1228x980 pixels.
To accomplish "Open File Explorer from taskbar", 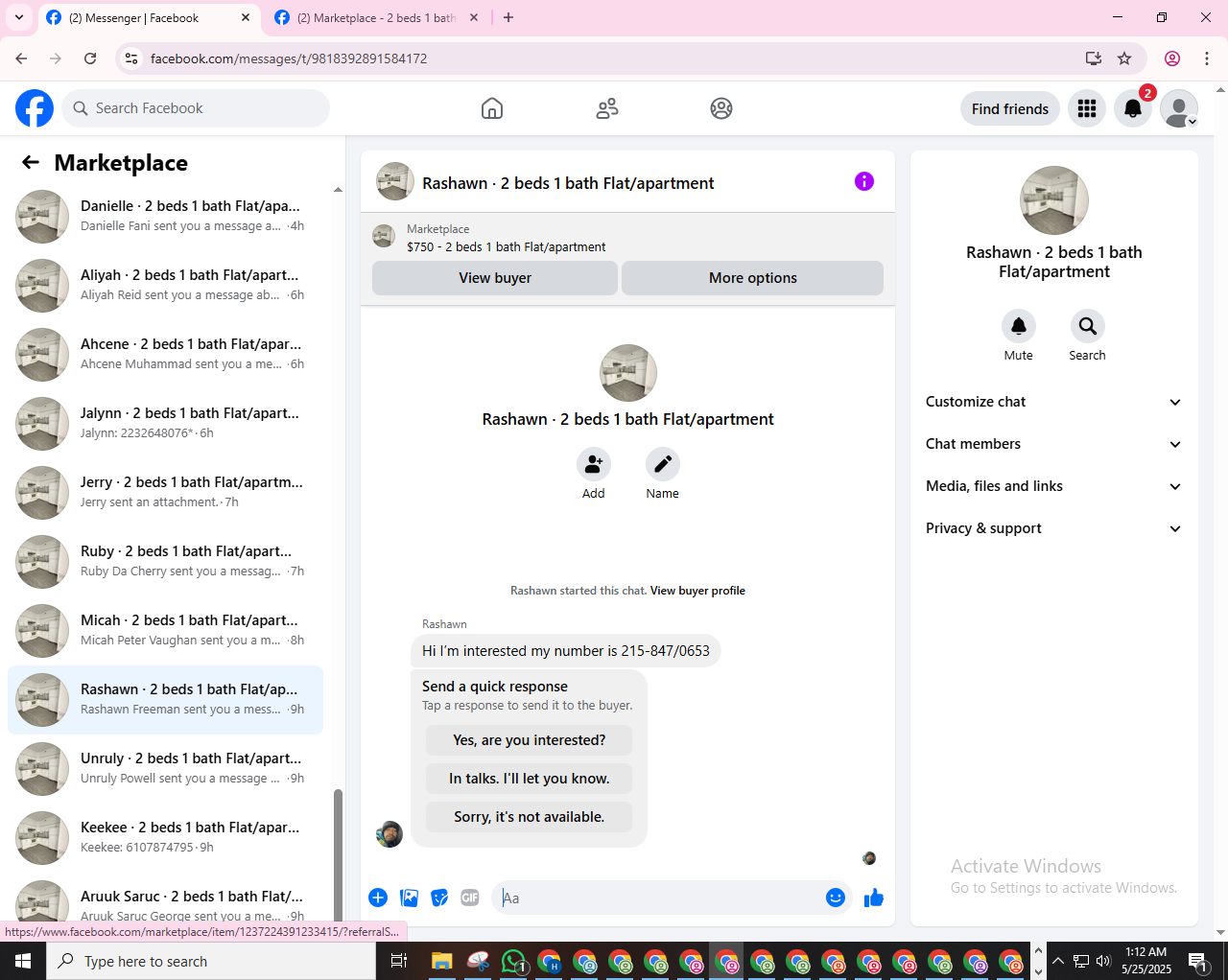I will [441, 961].
